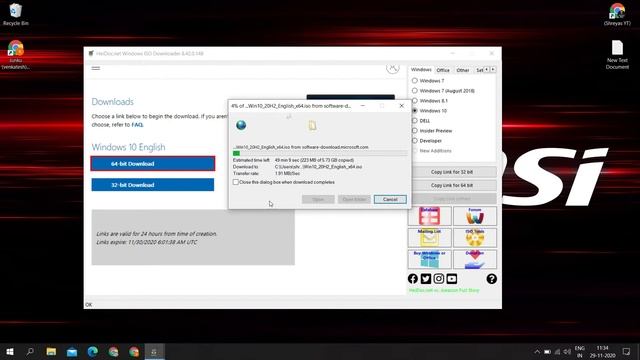Open the hamburger menu in HeiDoc downloader
This screenshot has width=640, height=360.
(x=96, y=68)
